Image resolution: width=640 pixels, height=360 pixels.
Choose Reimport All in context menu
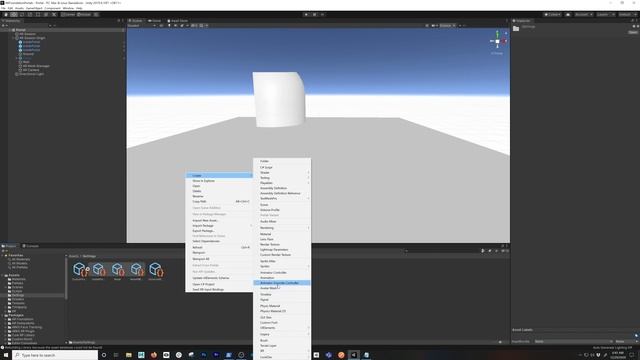tap(219, 259)
